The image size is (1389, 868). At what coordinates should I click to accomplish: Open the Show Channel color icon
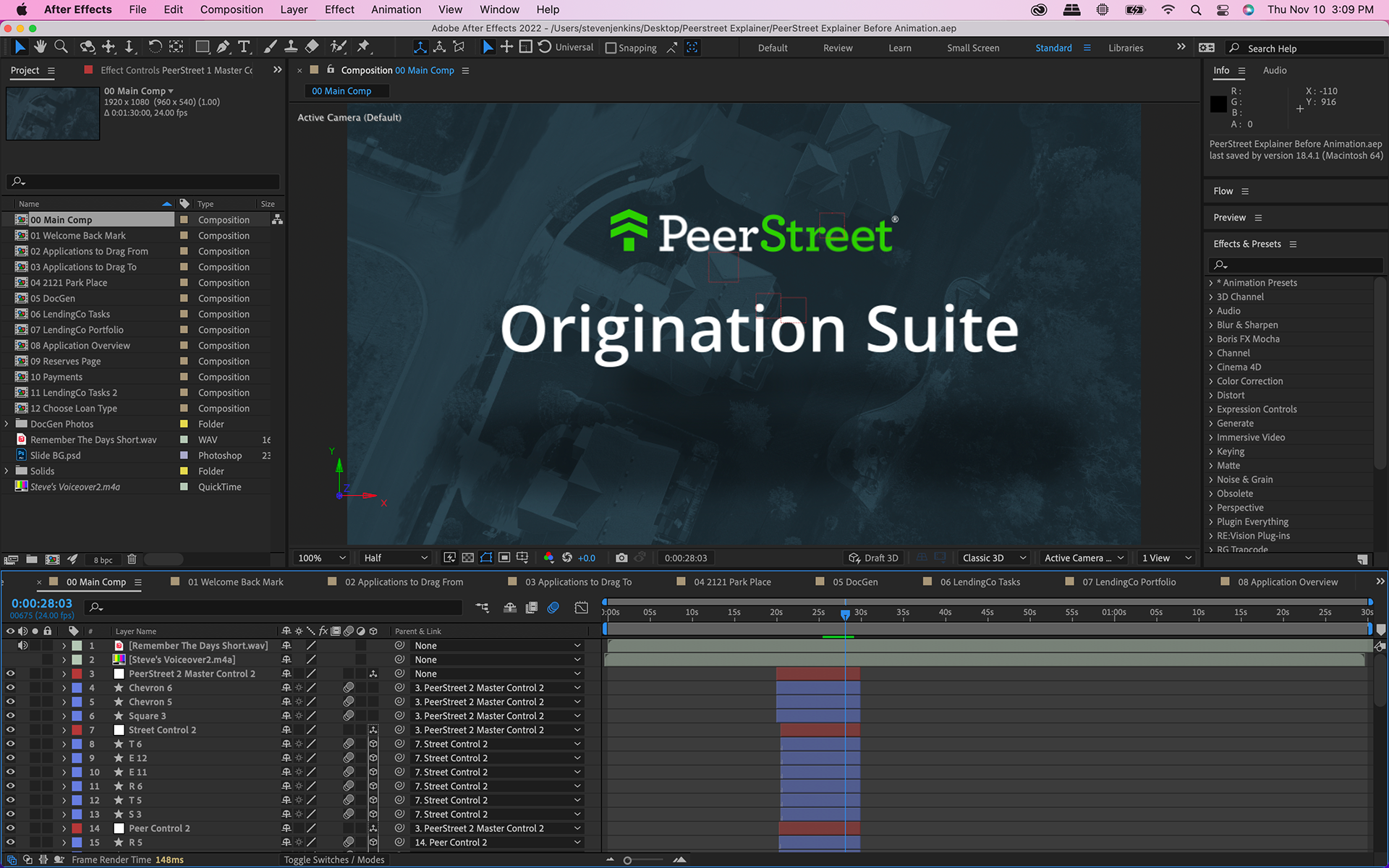tap(548, 558)
